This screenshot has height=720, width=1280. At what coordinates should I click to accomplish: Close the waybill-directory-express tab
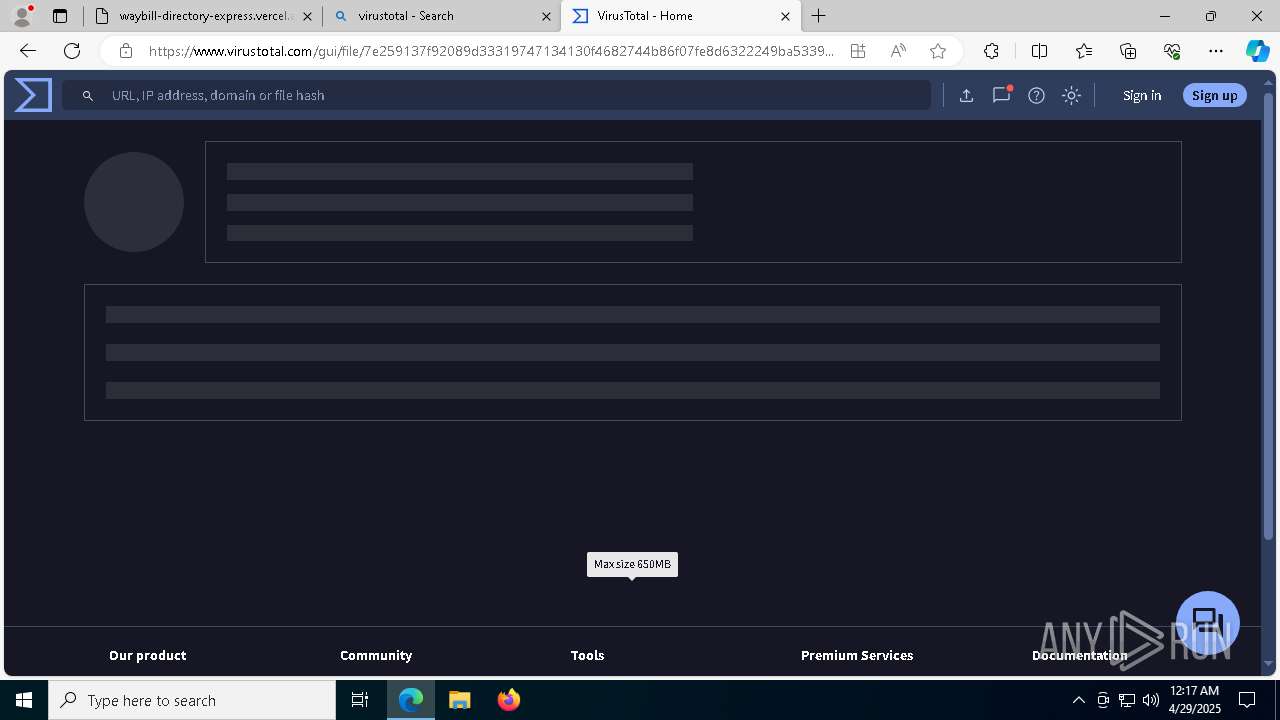click(x=307, y=16)
